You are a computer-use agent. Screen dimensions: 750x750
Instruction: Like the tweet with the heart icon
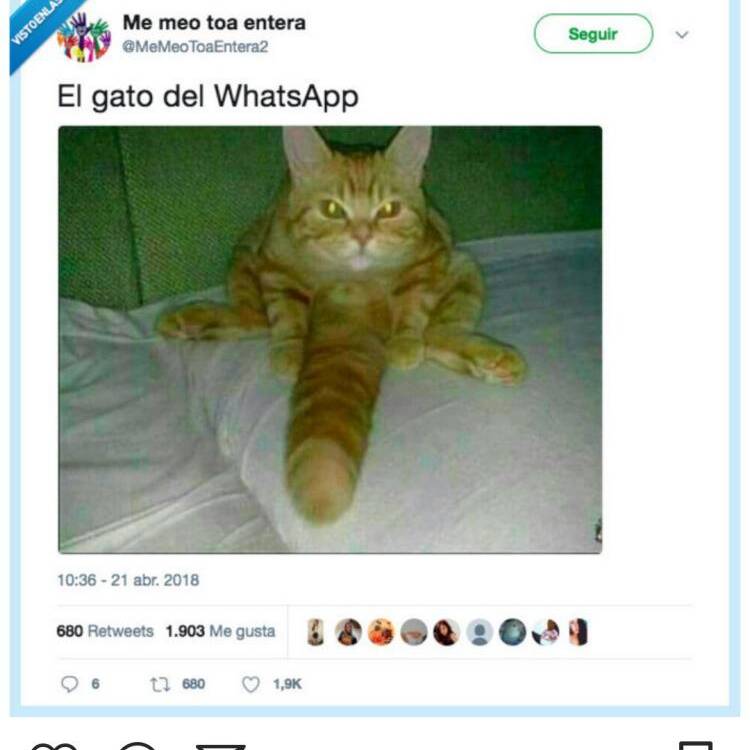251,684
